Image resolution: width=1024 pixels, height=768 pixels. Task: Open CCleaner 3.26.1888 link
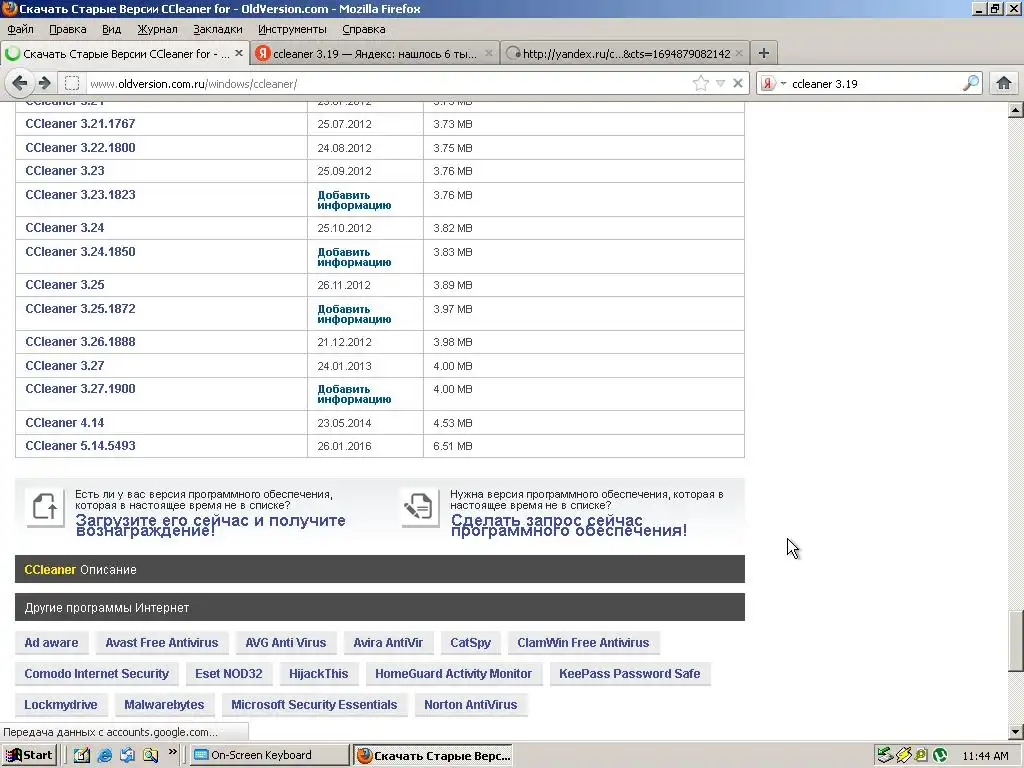coord(80,342)
